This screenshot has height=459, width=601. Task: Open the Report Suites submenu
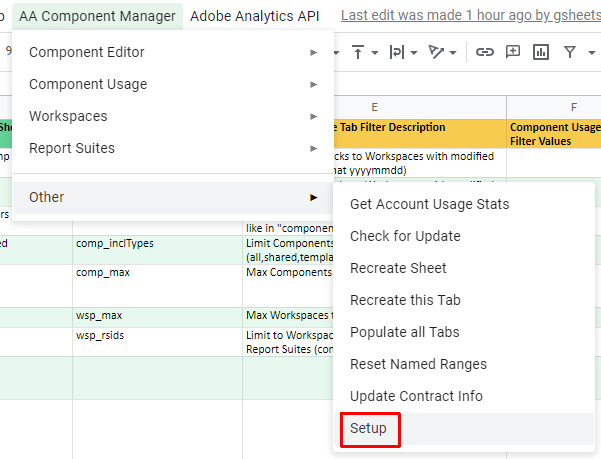pyautogui.click(x=173, y=148)
